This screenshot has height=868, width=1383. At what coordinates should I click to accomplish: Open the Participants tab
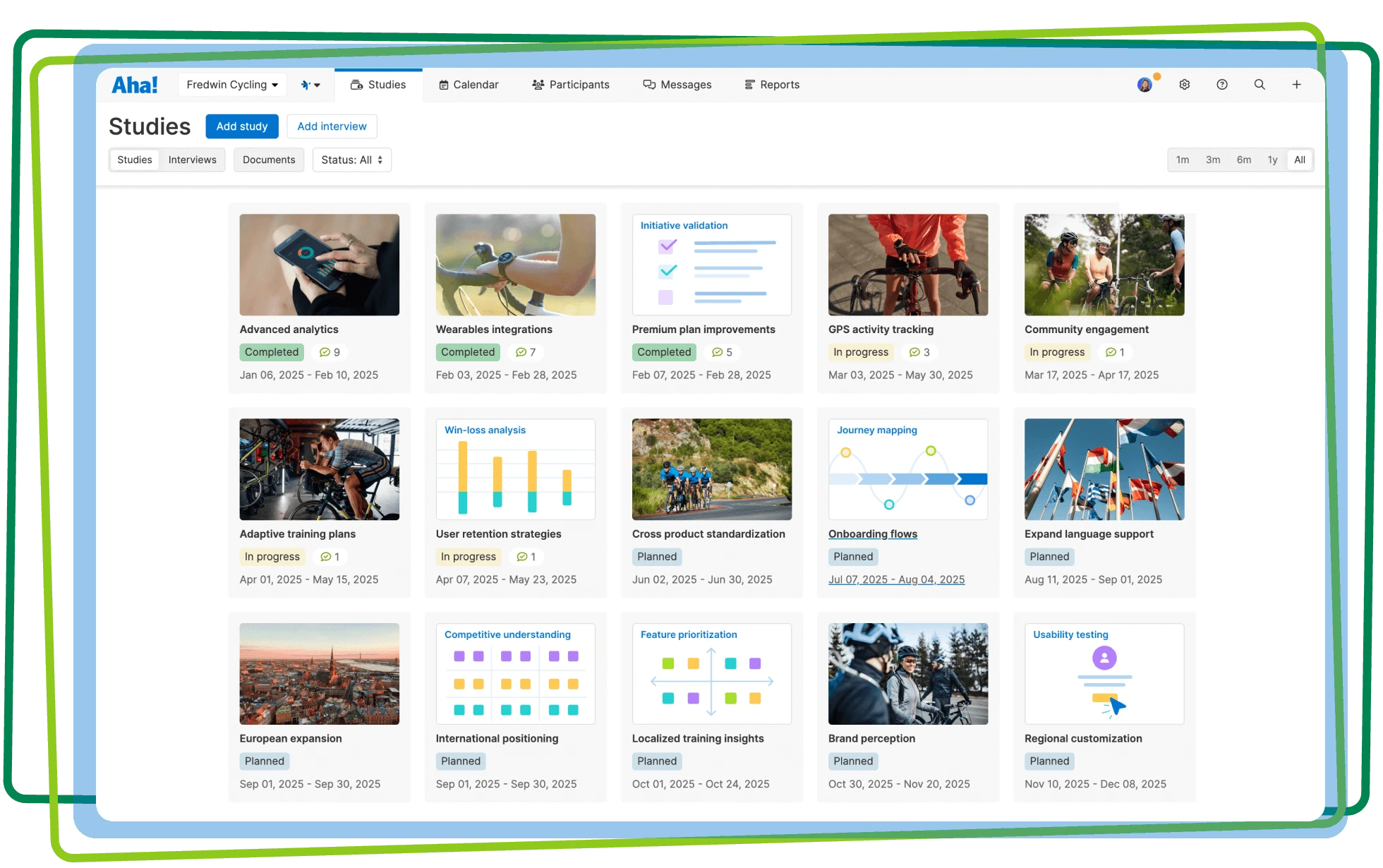pos(570,85)
